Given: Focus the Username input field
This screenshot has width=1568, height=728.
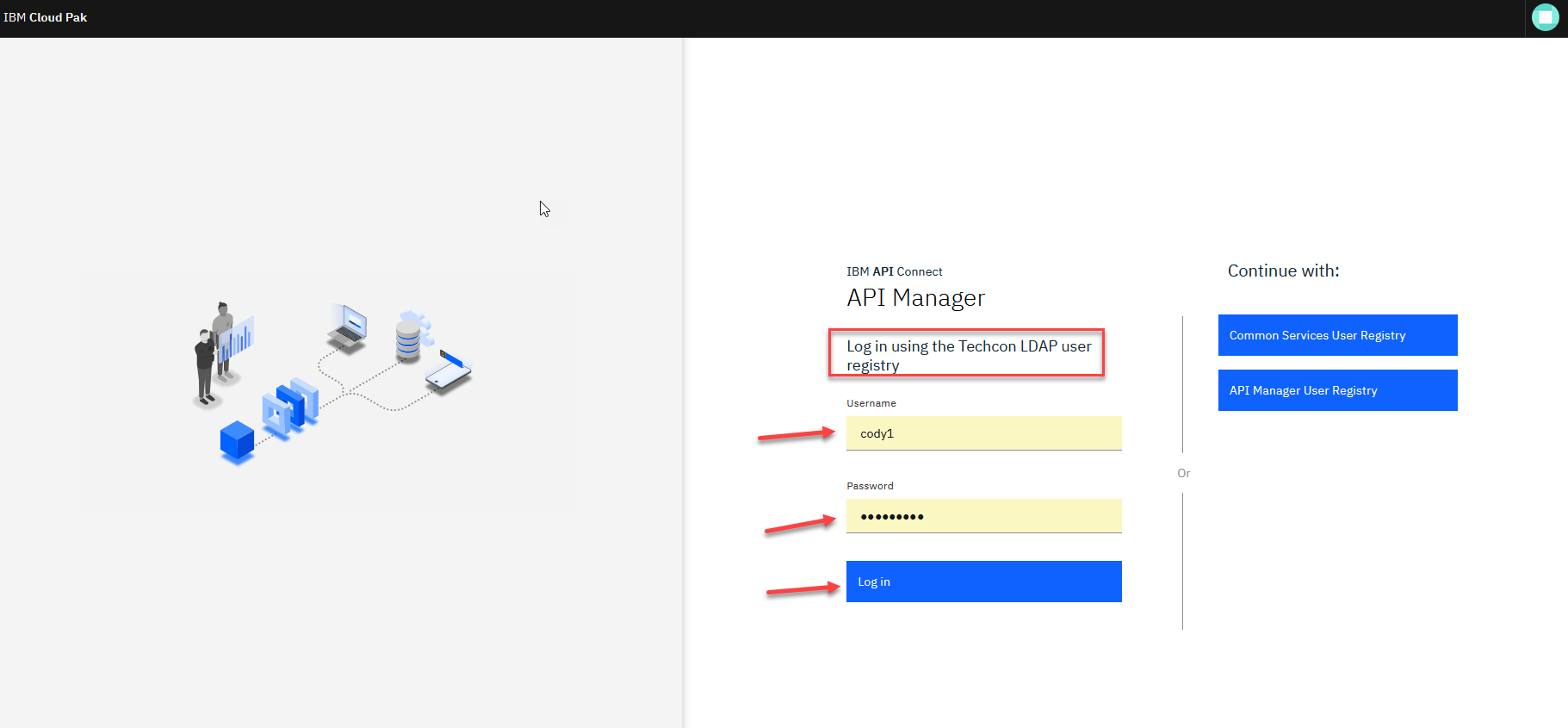Looking at the screenshot, I should tap(983, 433).
